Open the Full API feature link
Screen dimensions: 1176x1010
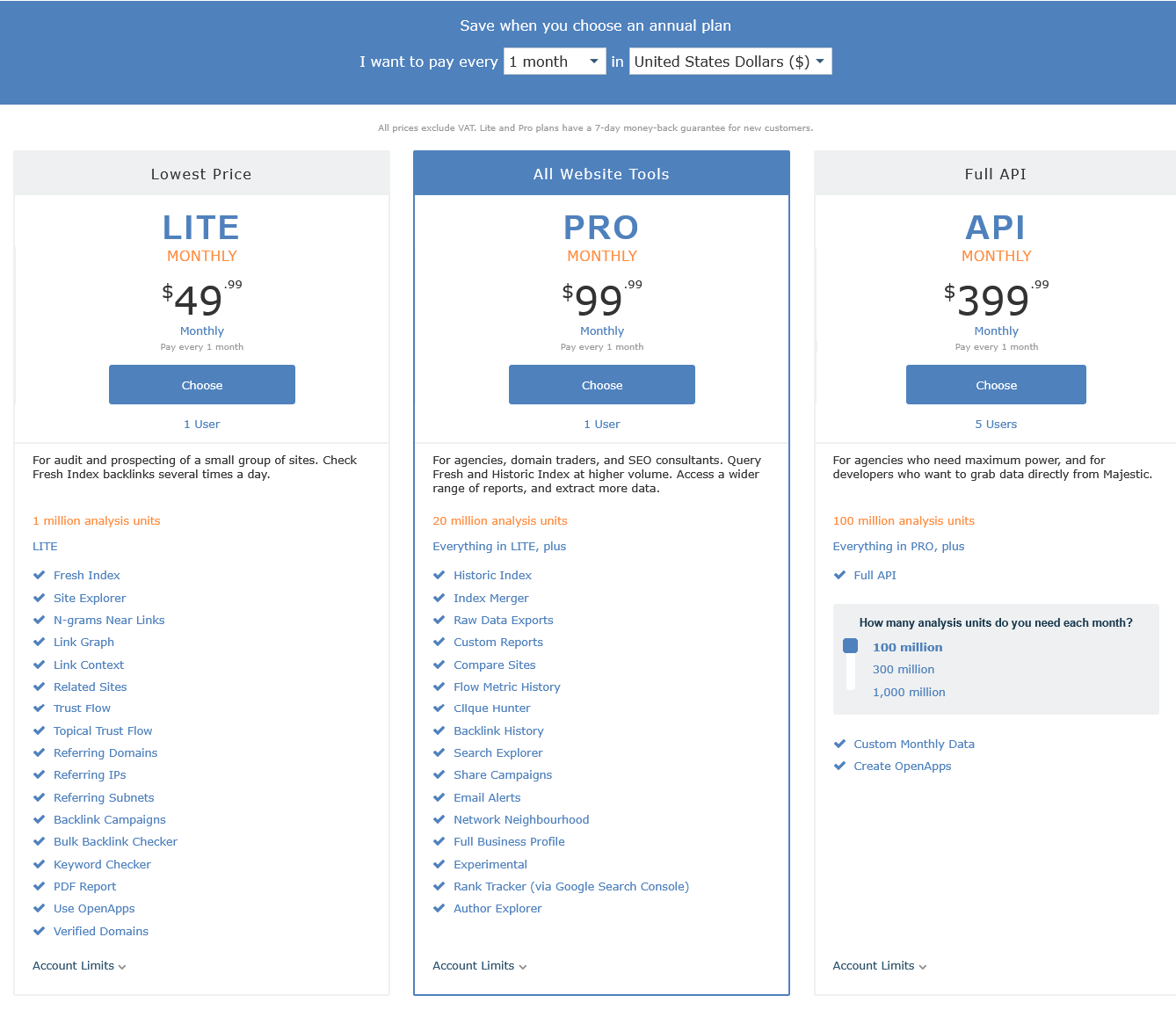point(875,575)
